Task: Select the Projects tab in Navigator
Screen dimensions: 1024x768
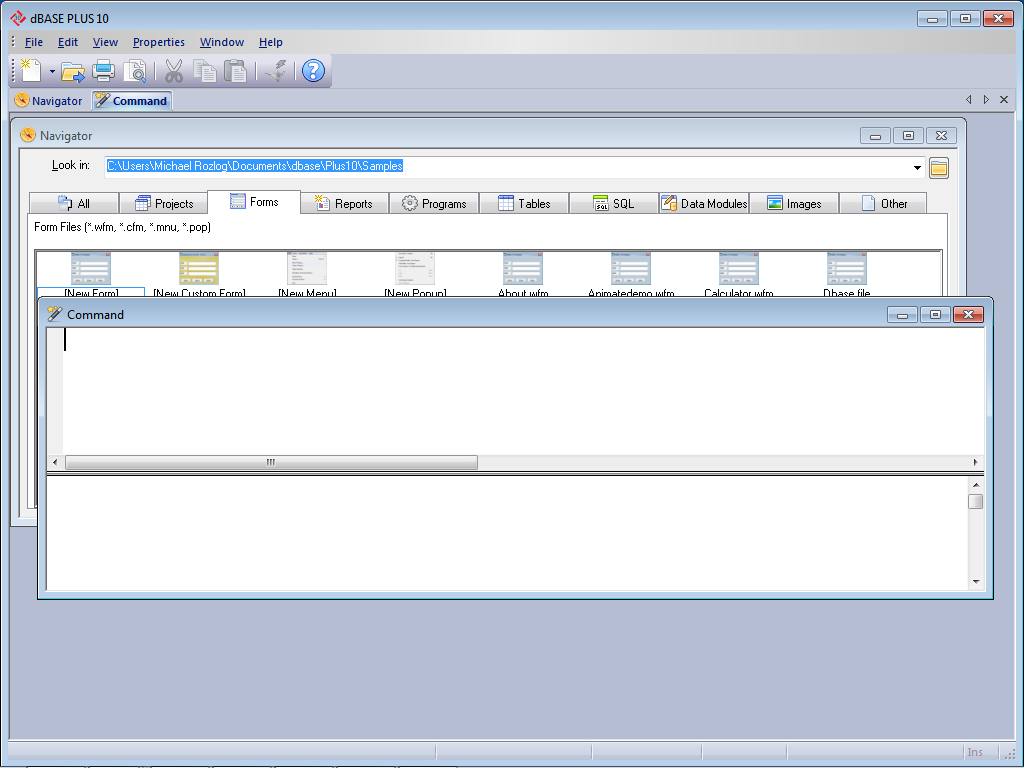Action: pos(164,204)
